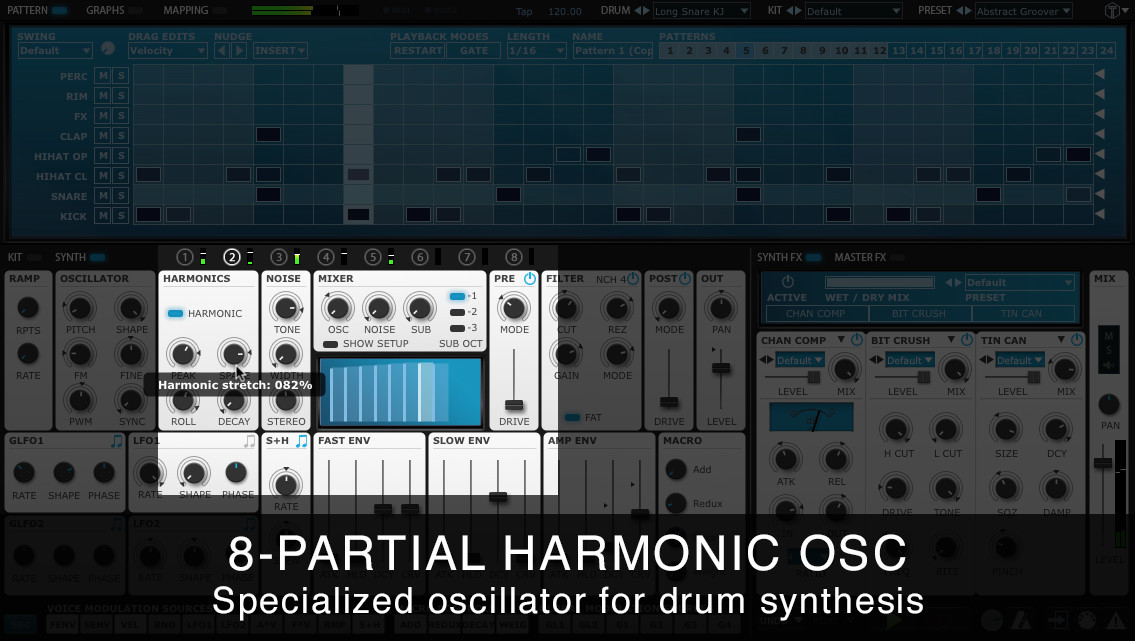This screenshot has height=641, width=1135.
Task: Toggle the filter FAT switch
Action: pyautogui.click(x=572, y=417)
